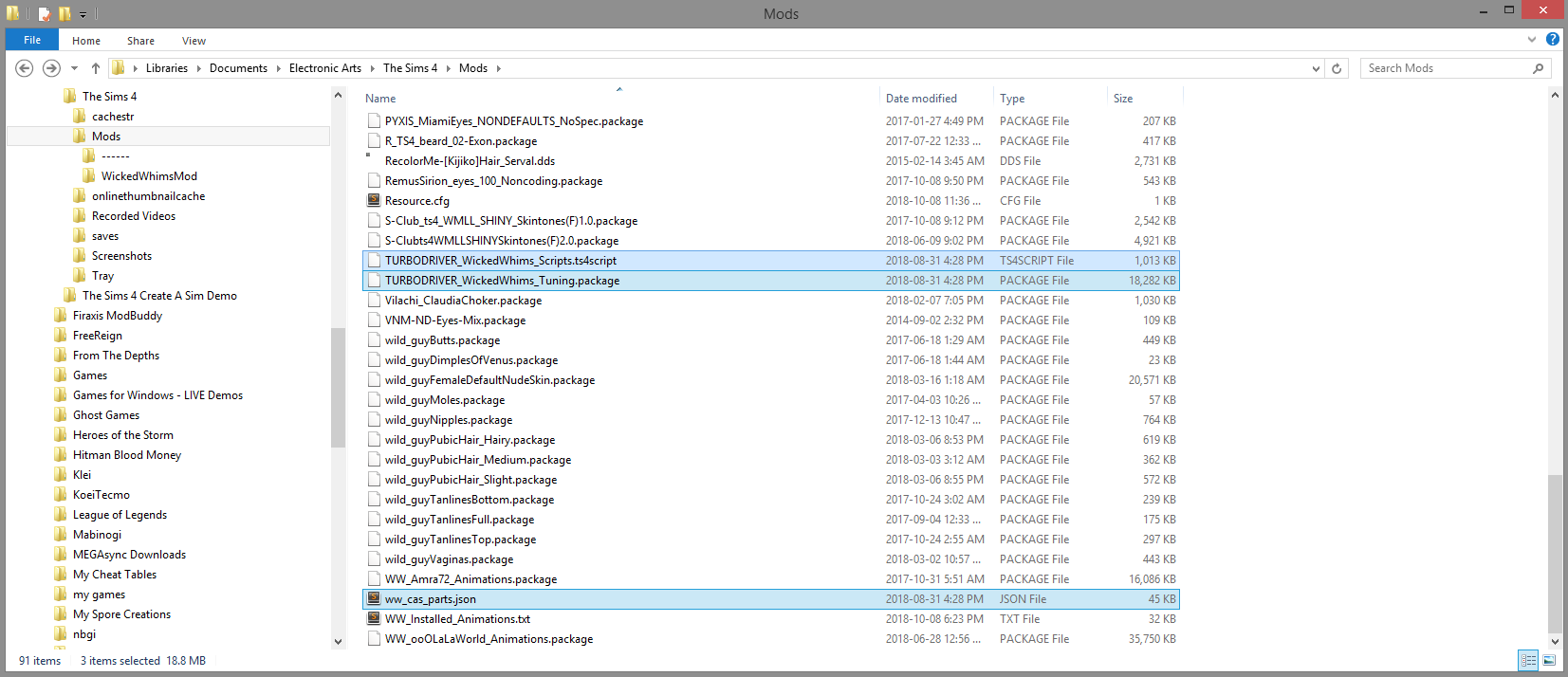Select RemusSirion_eyes_100_Noncoding.package file
The width and height of the screenshot is (1568, 677).
tap(493, 181)
